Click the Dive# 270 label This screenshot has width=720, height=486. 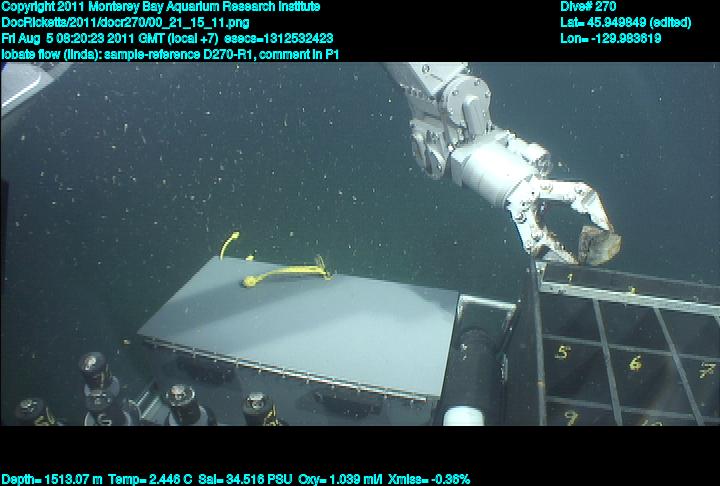(x=589, y=6)
